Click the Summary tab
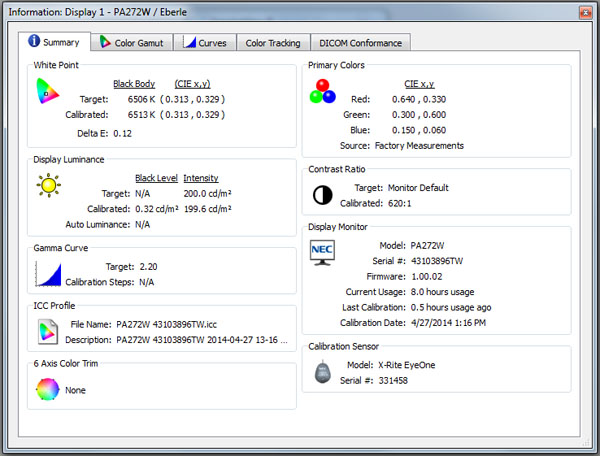 pos(53,42)
